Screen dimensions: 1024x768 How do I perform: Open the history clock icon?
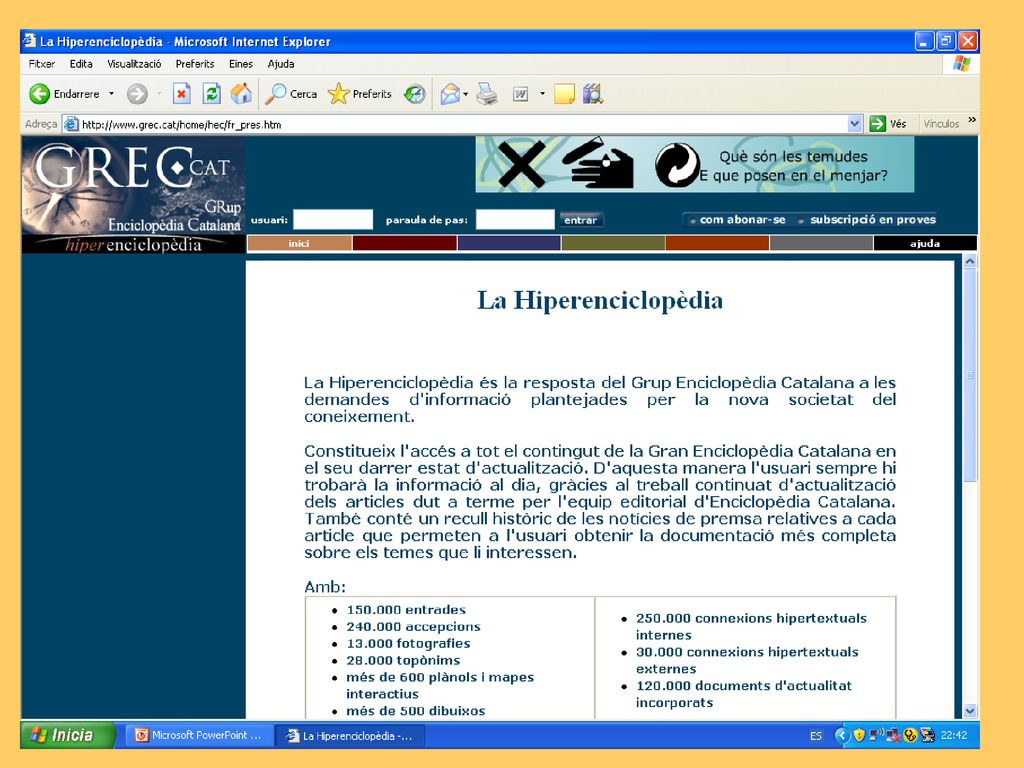point(415,94)
